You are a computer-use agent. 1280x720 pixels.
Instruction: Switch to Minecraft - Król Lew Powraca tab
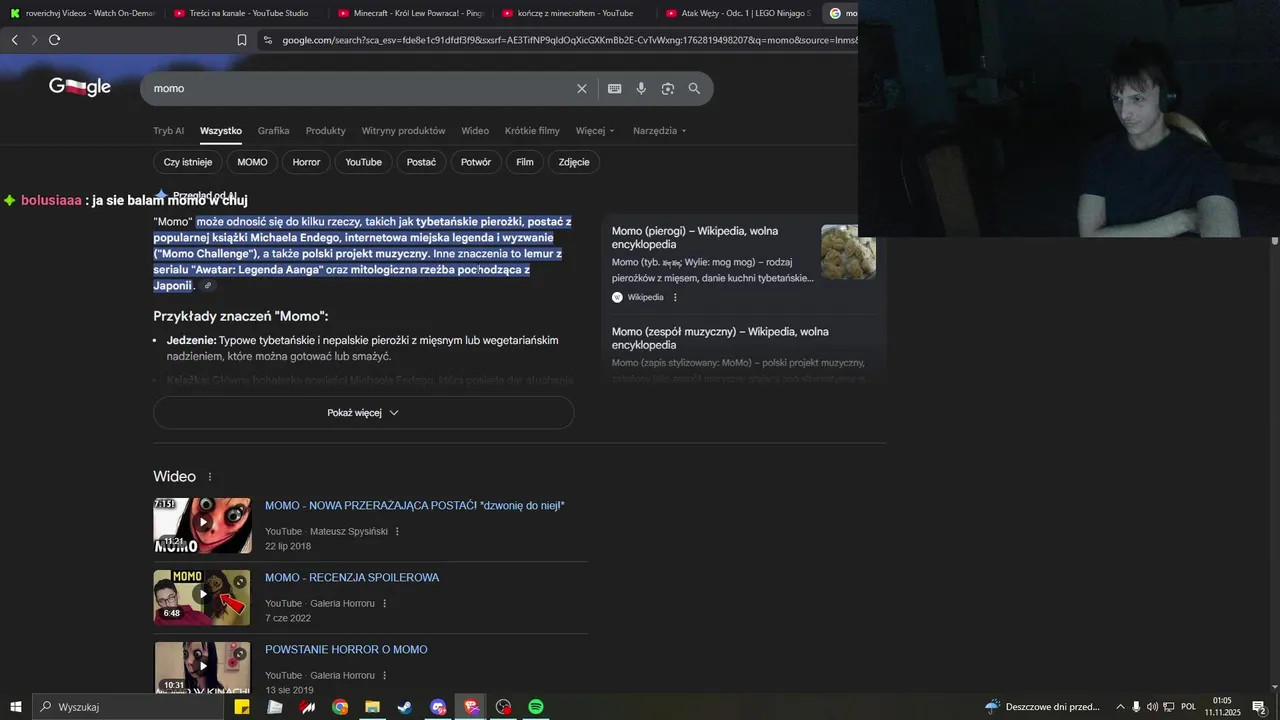coord(410,13)
